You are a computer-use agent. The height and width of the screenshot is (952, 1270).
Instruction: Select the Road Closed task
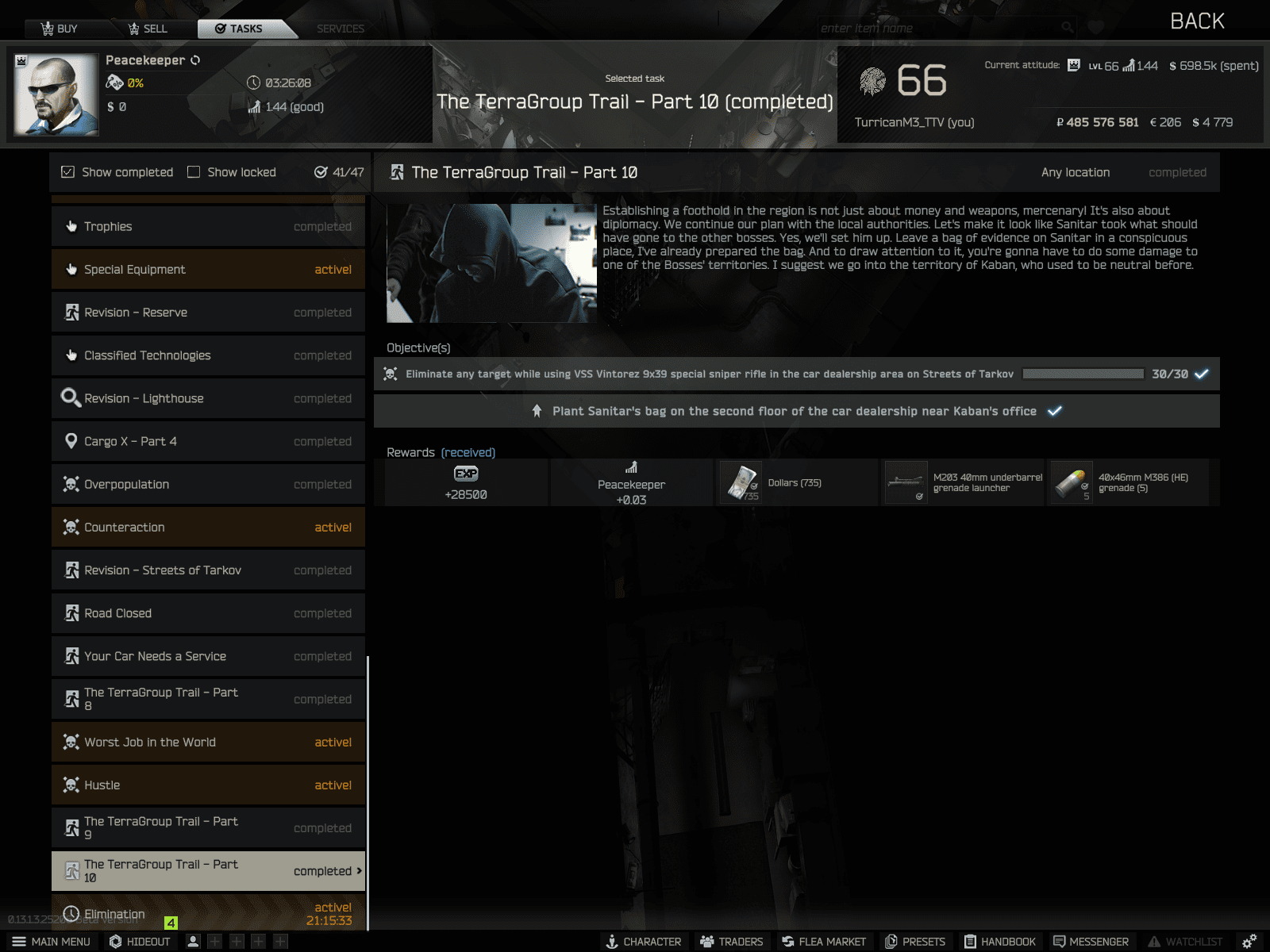[208, 613]
